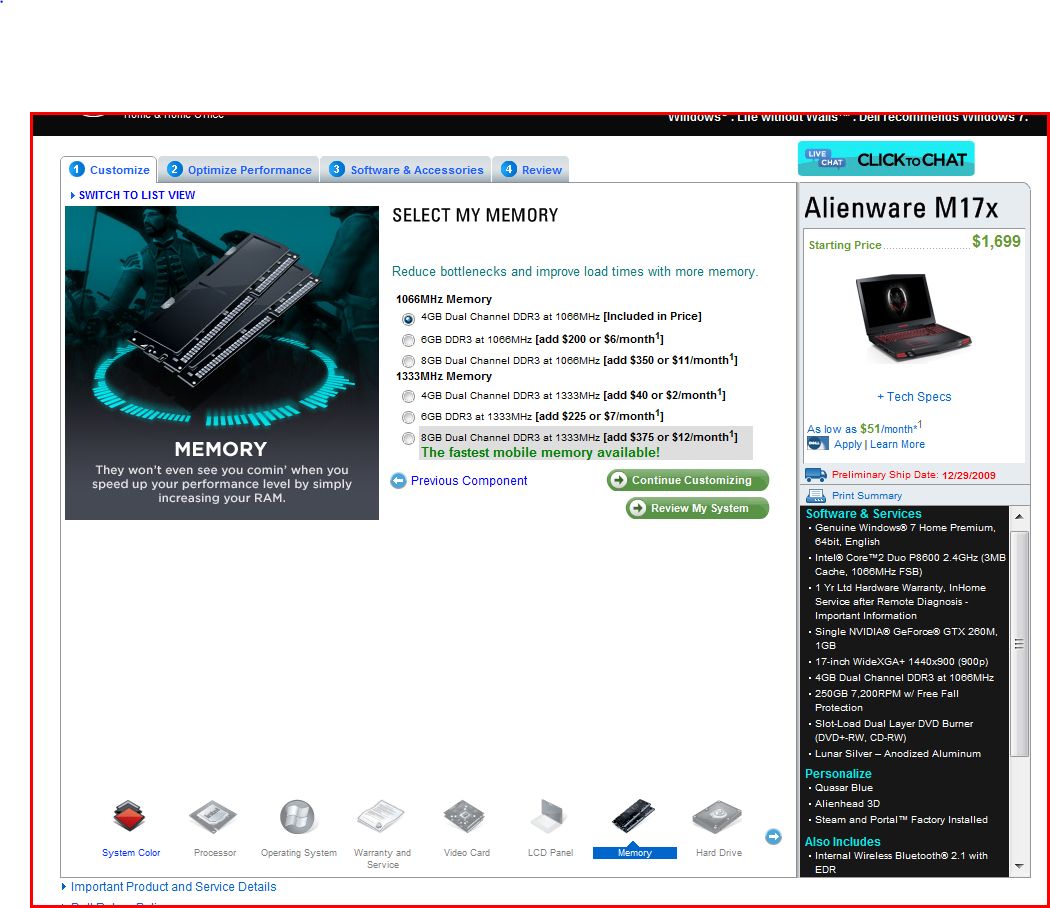1050x908 pixels.
Task: Click the Dell icon next to Apply
Action: tap(818, 444)
